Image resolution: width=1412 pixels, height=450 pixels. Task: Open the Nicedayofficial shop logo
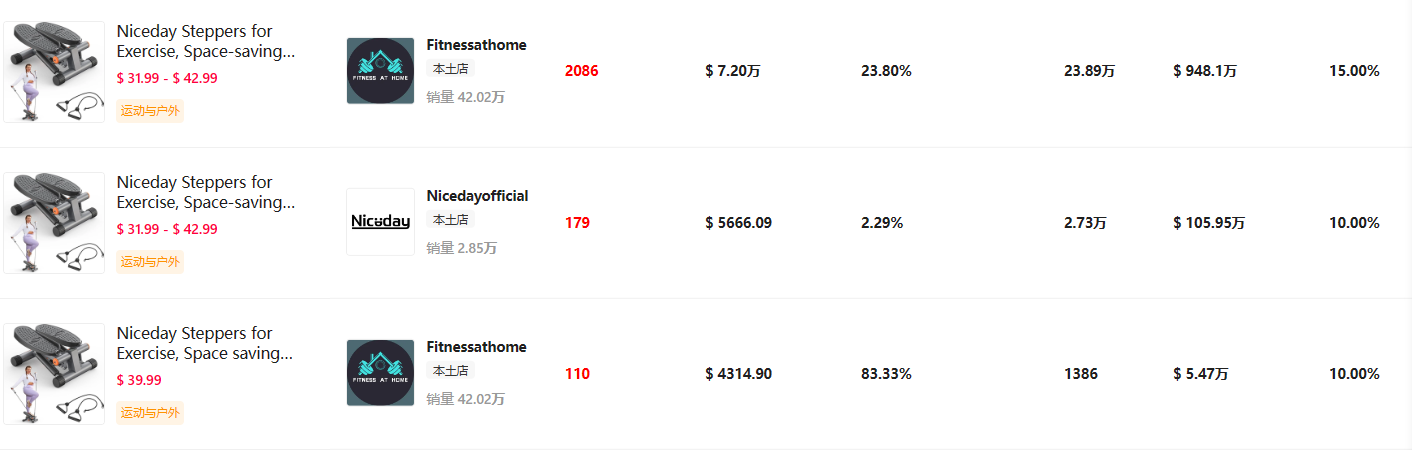click(x=380, y=222)
